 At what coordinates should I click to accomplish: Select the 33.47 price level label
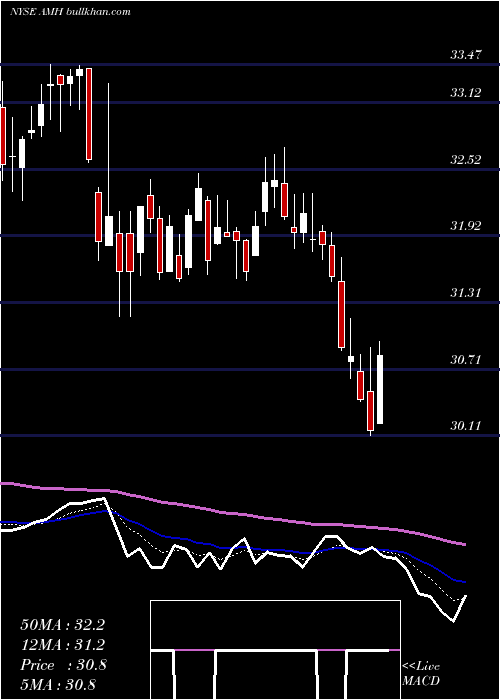point(466,55)
